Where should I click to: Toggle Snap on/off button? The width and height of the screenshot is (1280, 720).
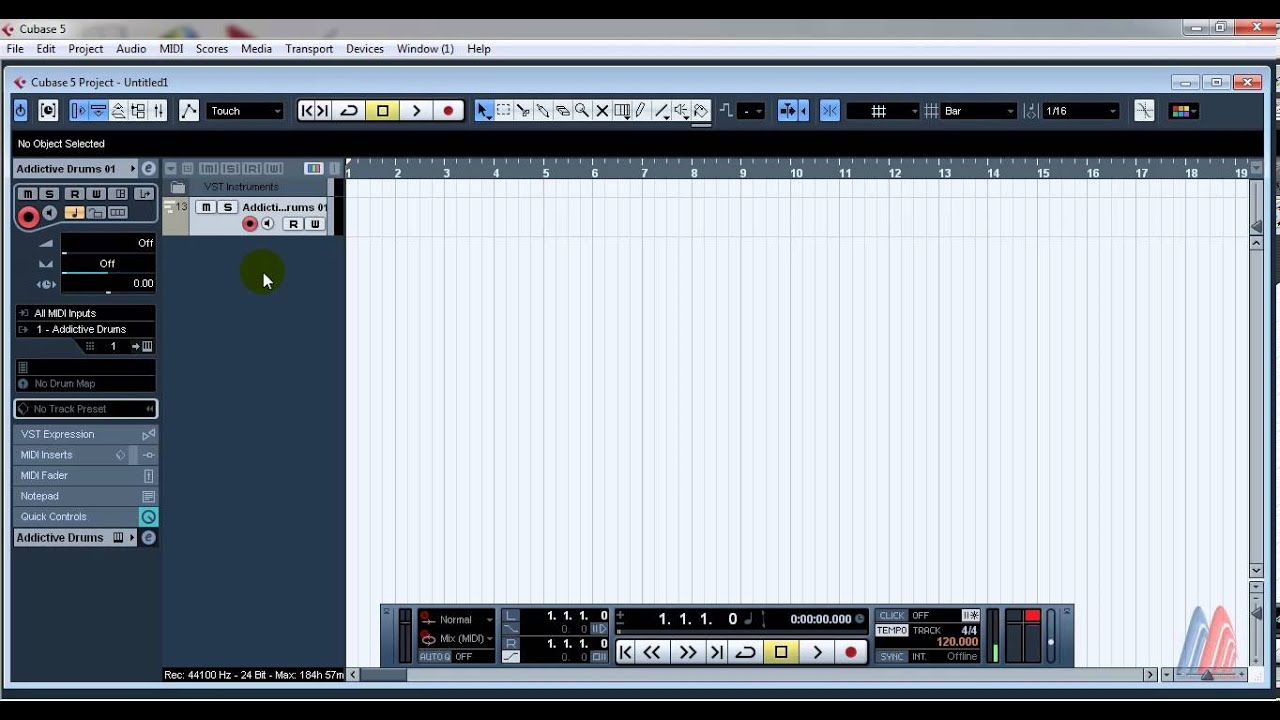(829, 111)
